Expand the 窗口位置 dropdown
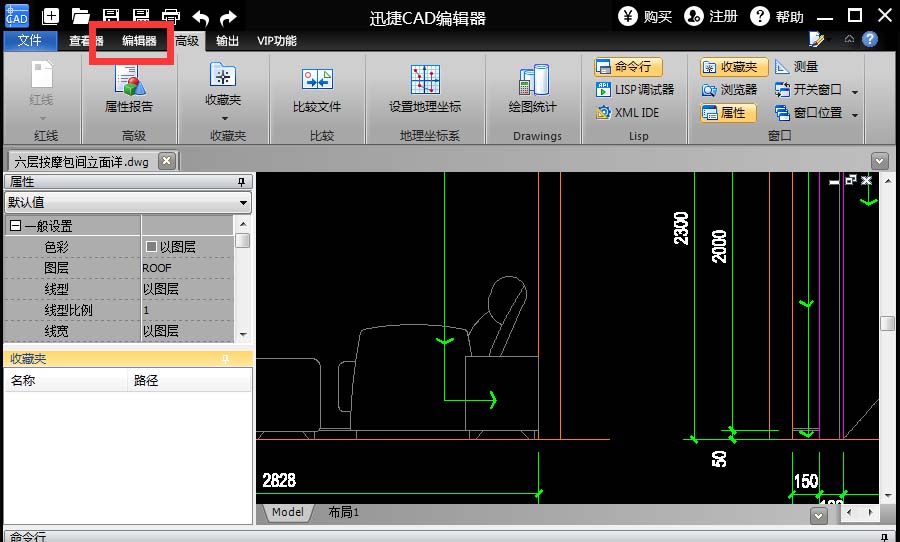Viewport: 900px width, 542px height. pos(855,115)
